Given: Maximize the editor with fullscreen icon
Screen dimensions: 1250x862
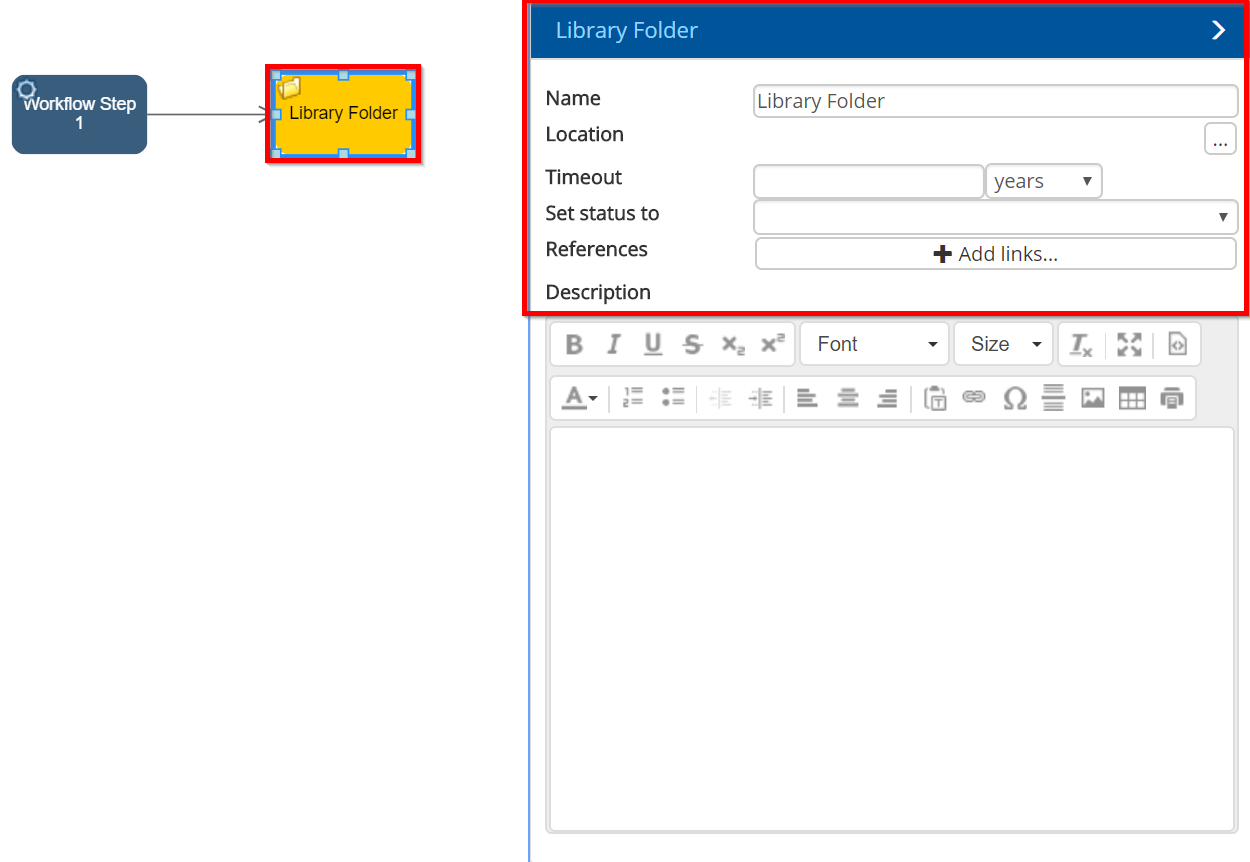Looking at the screenshot, I should (1129, 344).
